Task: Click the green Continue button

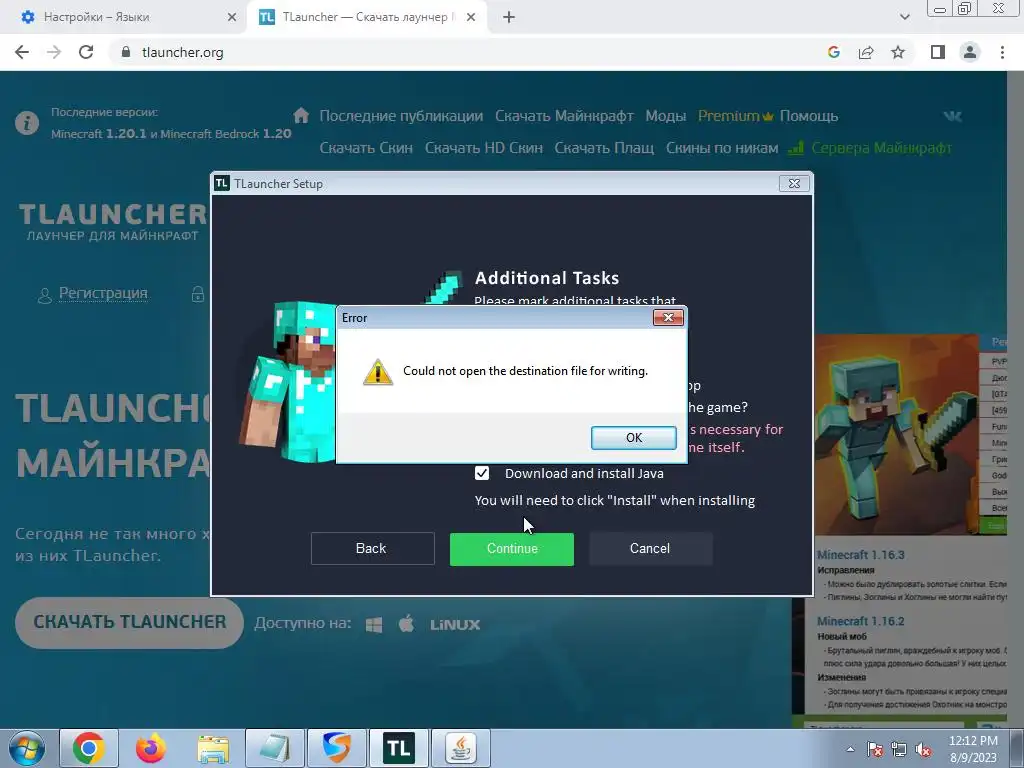Action: pyautogui.click(x=511, y=549)
